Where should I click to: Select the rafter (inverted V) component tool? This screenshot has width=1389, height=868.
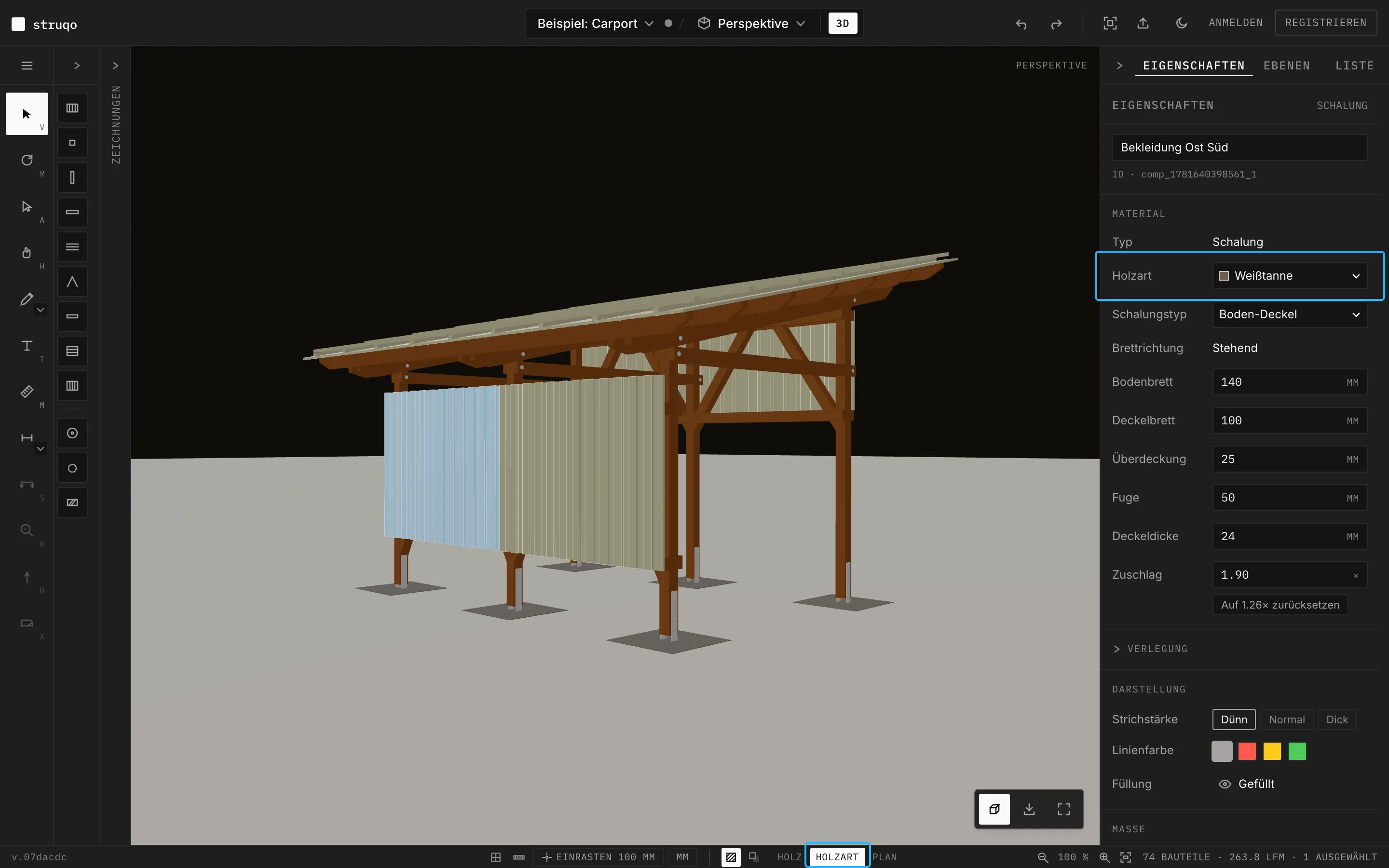tap(72, 282)
